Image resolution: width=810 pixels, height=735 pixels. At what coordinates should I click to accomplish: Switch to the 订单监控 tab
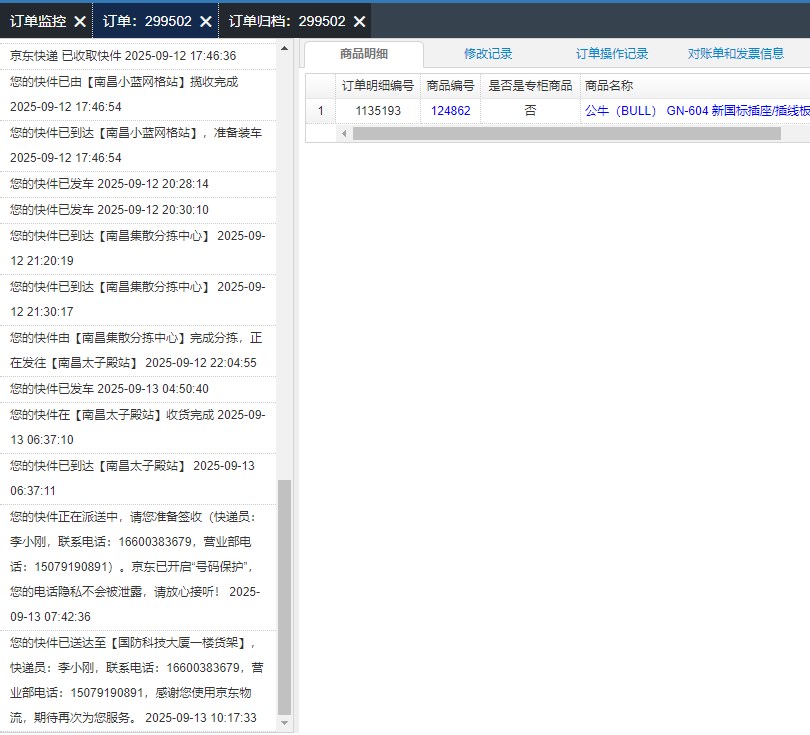(x=38, y=21)
